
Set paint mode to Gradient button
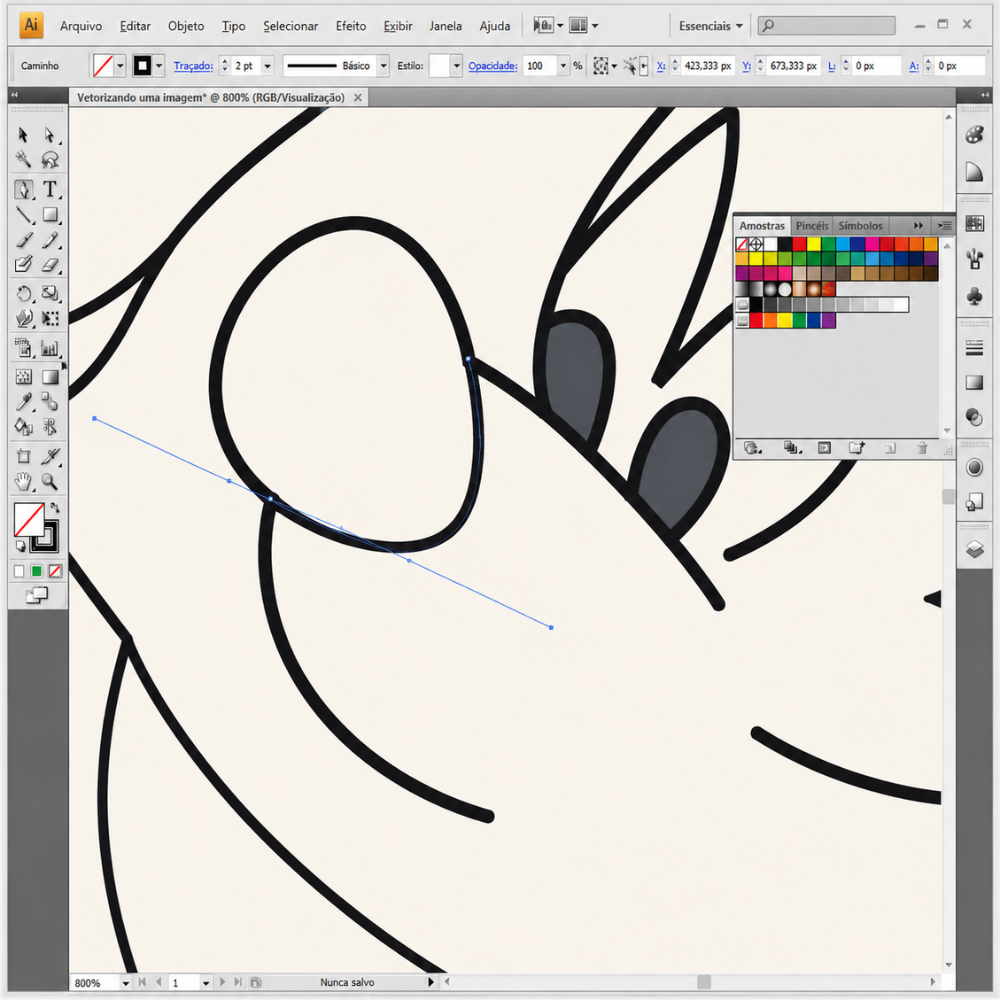(37, 571)
